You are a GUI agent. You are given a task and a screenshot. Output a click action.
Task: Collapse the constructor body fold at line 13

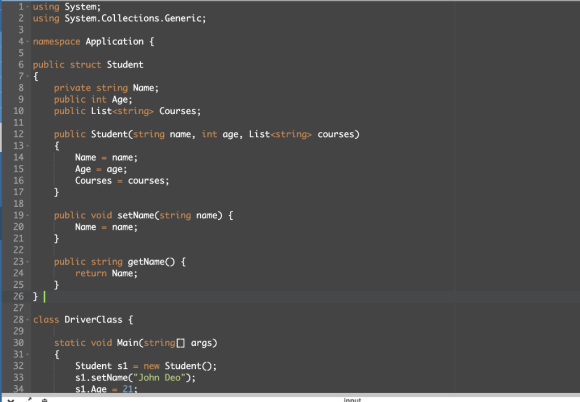(28, 146)
